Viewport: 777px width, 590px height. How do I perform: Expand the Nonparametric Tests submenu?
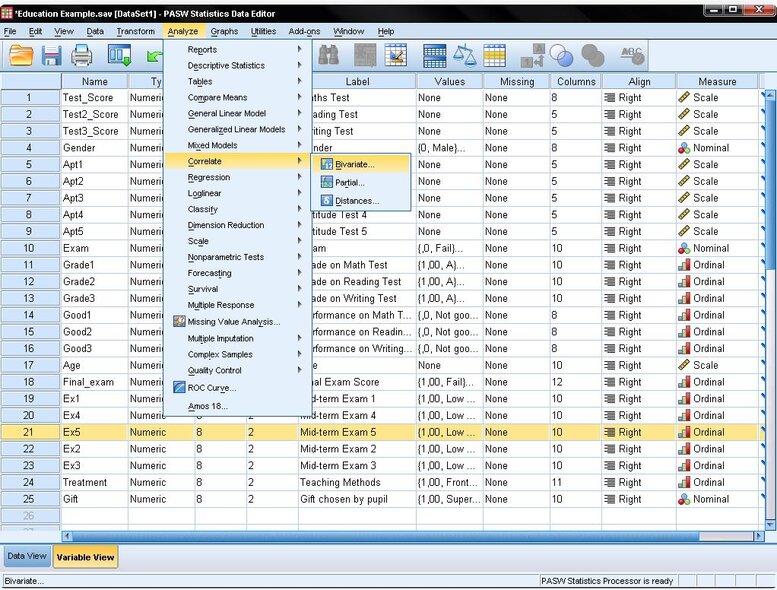[x=239, y=257]
